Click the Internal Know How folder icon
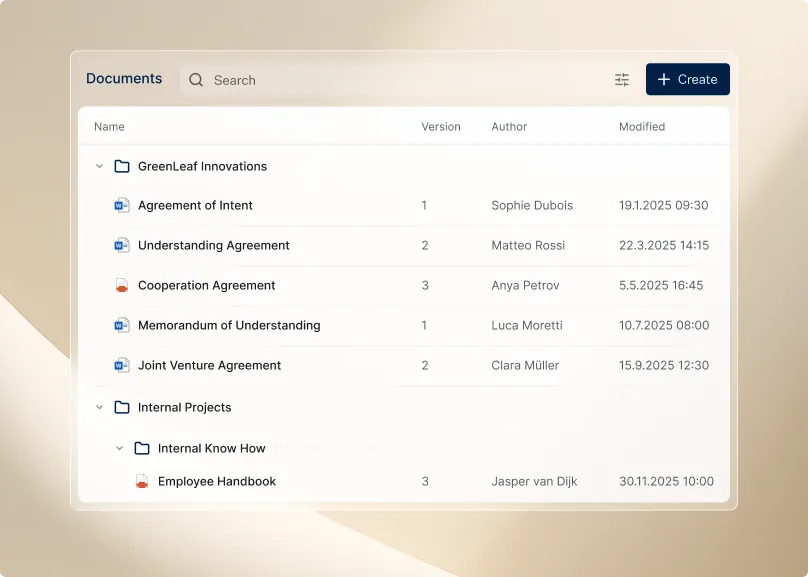808x577 pixels. coord(142,448)
